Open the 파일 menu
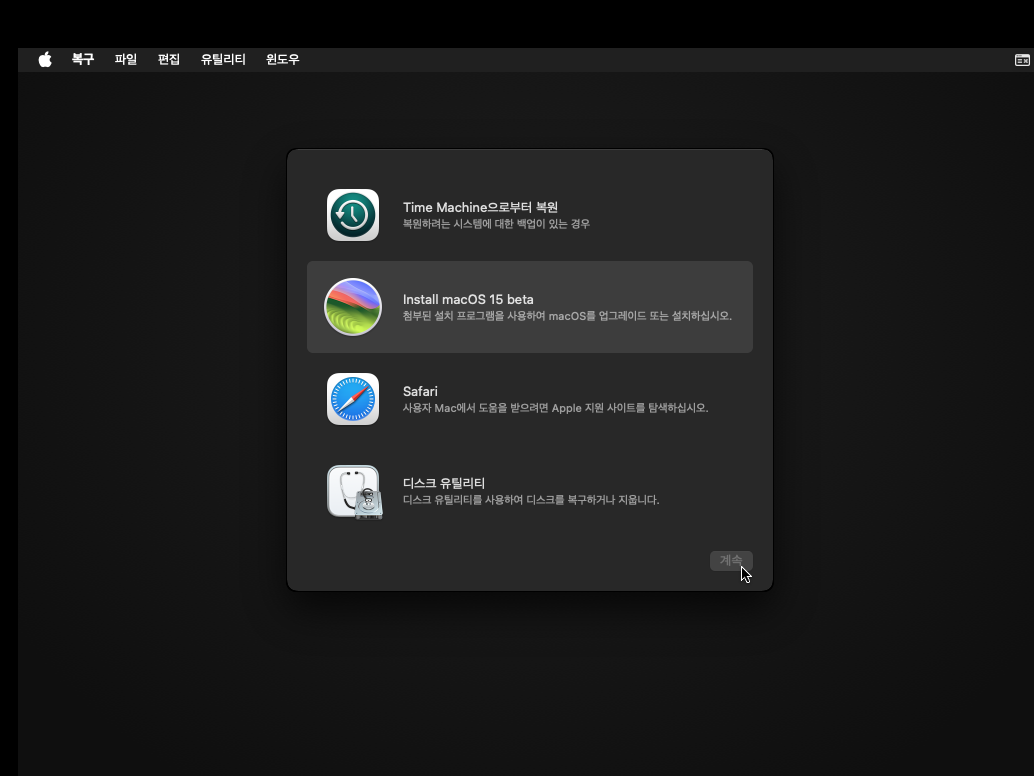 125,59
